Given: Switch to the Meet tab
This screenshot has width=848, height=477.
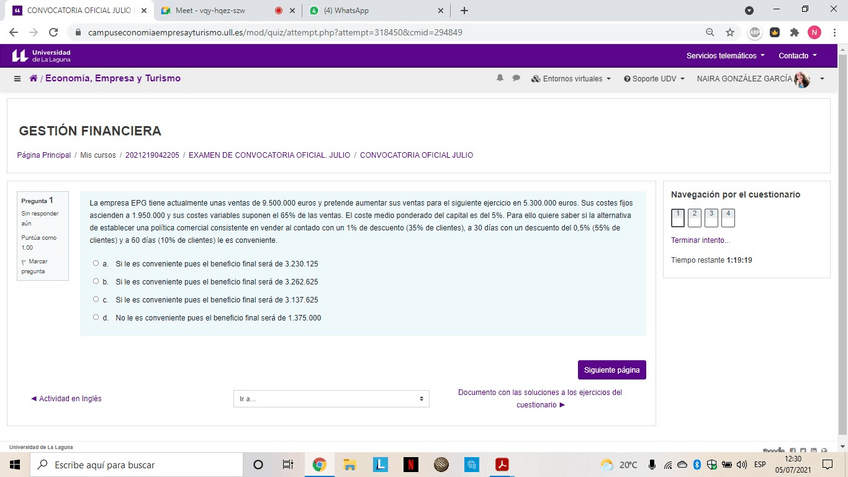Looking at the screenshot, I should 227,10.
